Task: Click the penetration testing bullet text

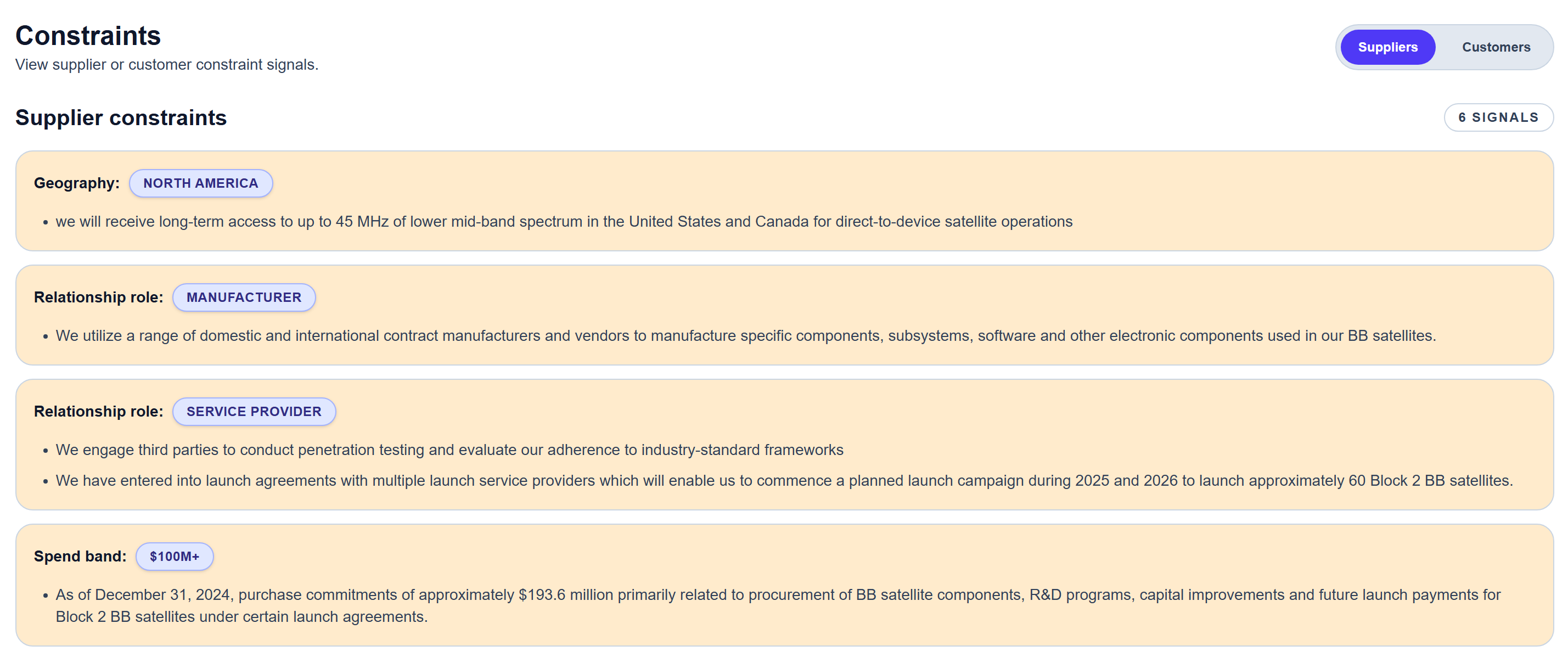Action: click(449, 450)
